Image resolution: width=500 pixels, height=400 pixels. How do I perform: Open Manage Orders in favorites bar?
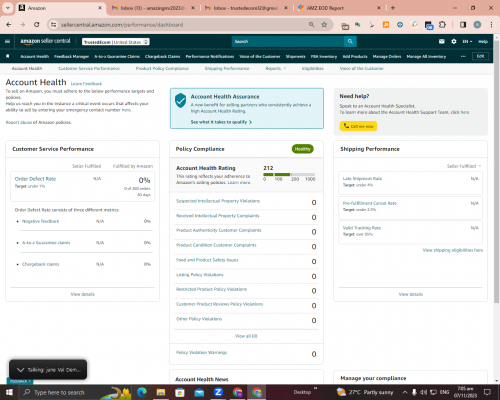pyautogui.click(x=387, y=56)
